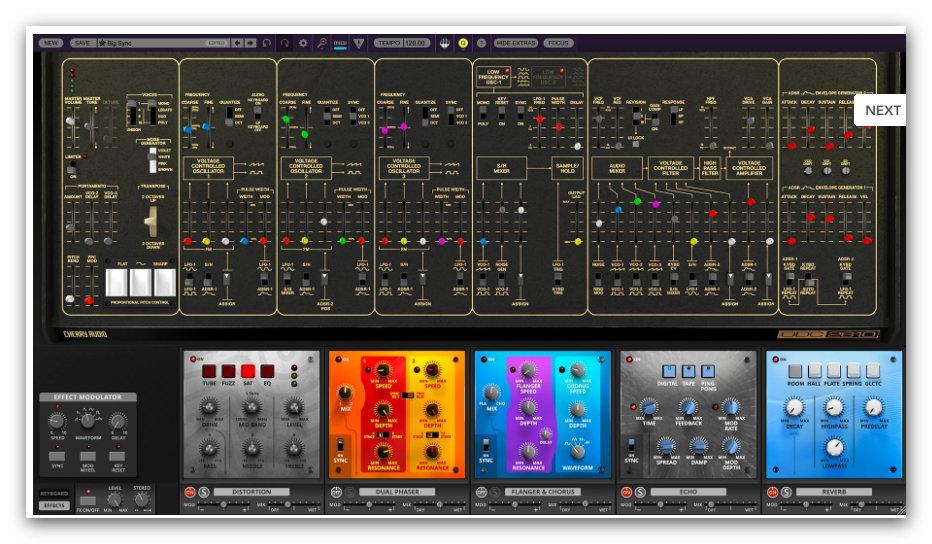Switch to the KEYBOARD tab
This screenshot has width=932, height=544.
coord(54,493)
